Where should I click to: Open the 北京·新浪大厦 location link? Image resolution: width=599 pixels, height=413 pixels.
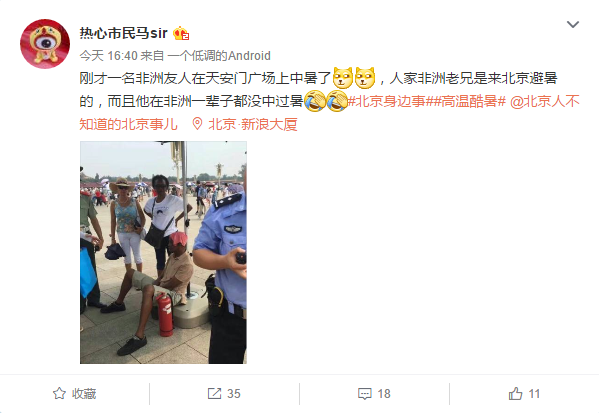253,124
